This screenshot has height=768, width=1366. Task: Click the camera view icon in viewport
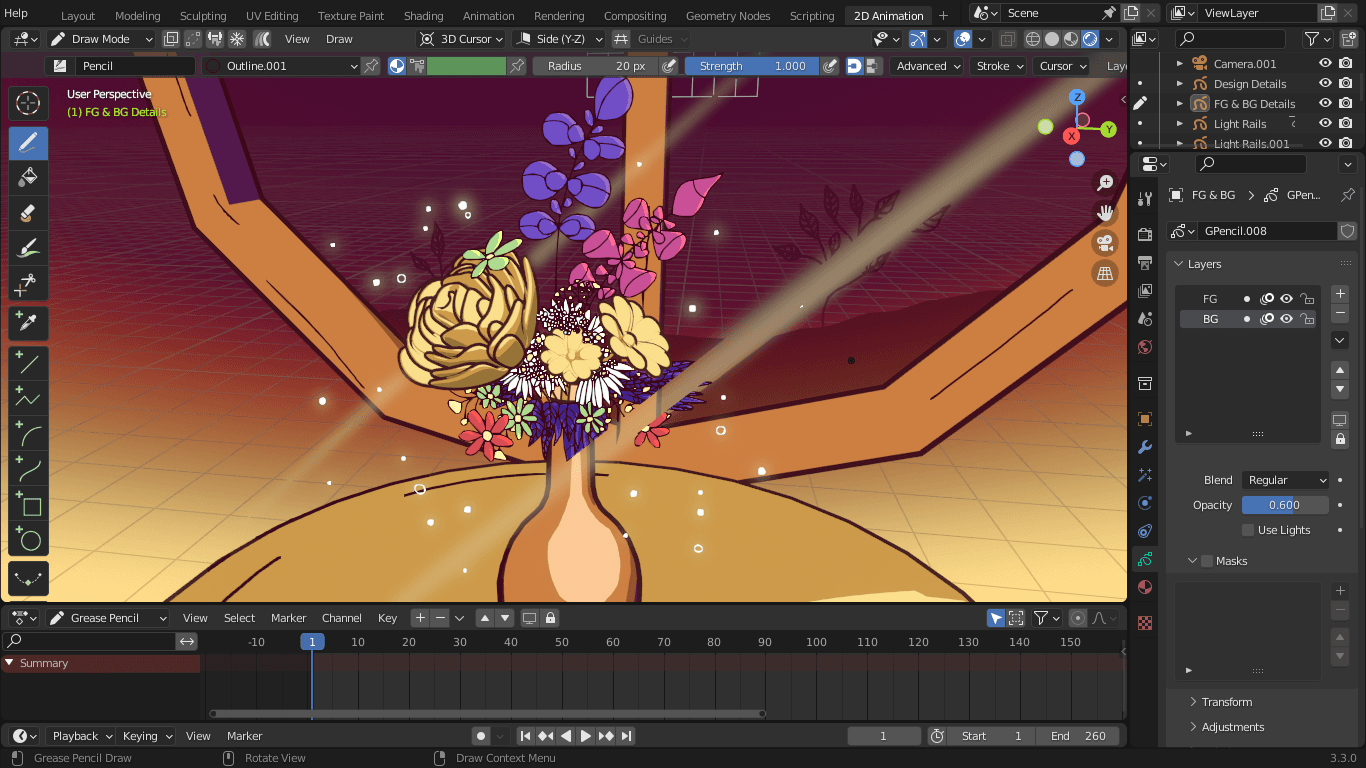(1105, 243)
